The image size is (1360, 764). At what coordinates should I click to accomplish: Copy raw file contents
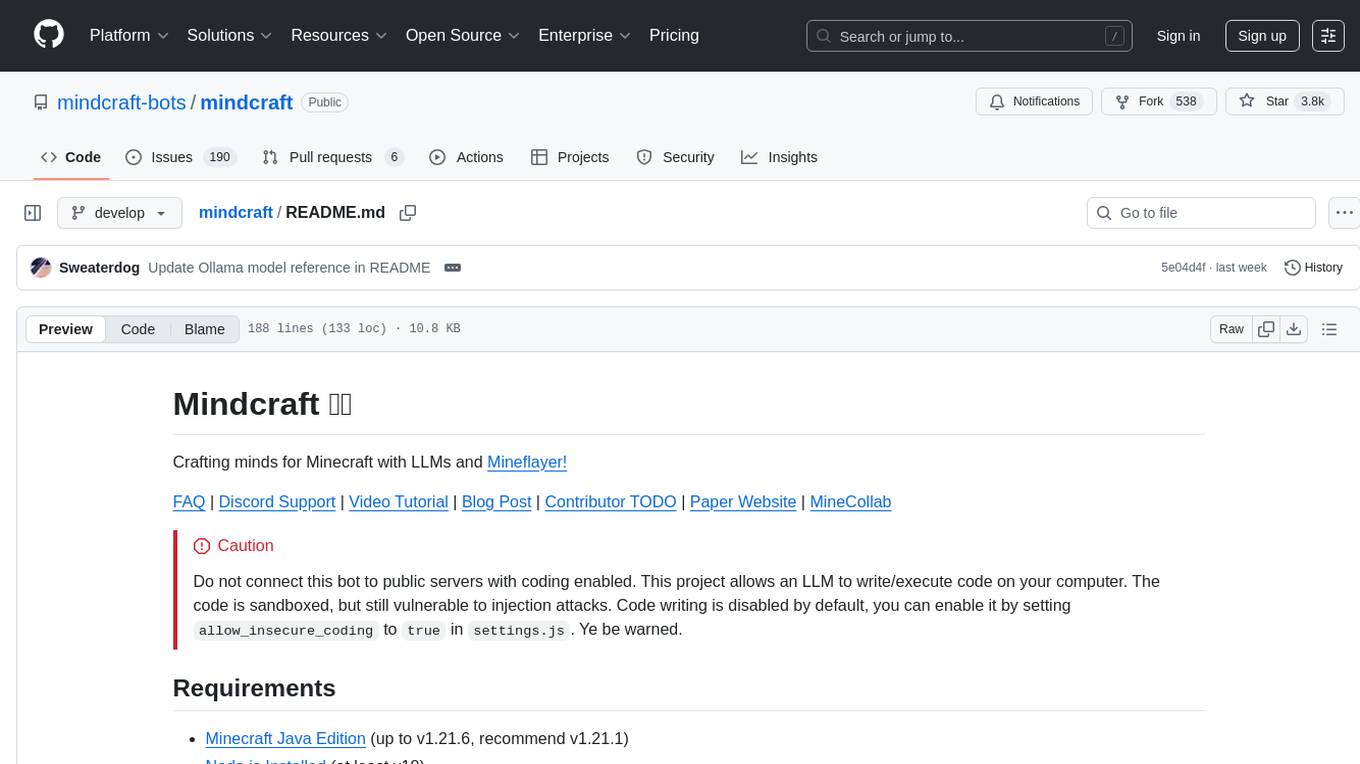pyautogui.click(x=1266, y=329)
